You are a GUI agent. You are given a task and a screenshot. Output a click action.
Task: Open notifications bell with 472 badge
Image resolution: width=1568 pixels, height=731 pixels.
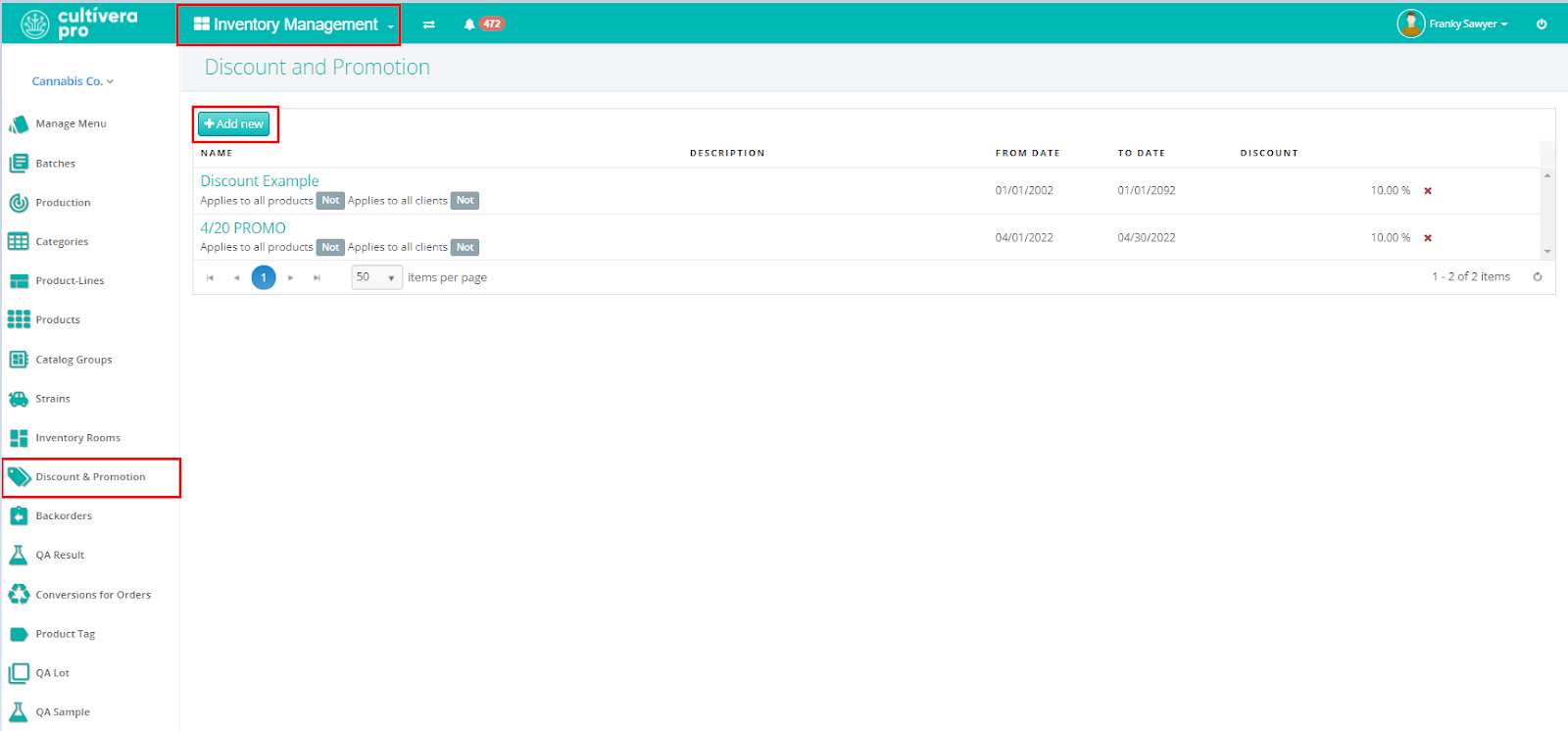pos(484,24)
